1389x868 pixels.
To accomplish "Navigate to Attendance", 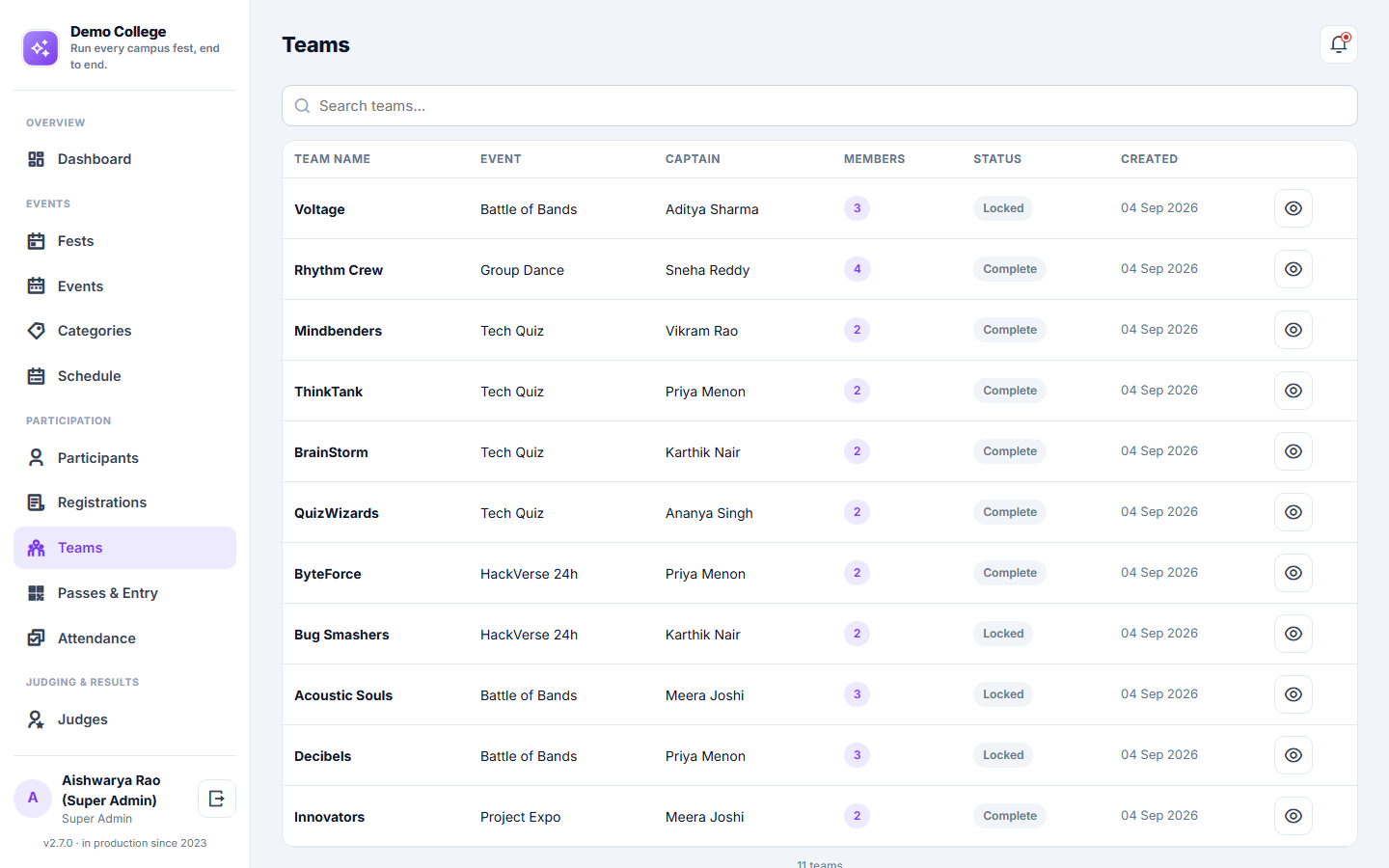I will coord(124,638).
